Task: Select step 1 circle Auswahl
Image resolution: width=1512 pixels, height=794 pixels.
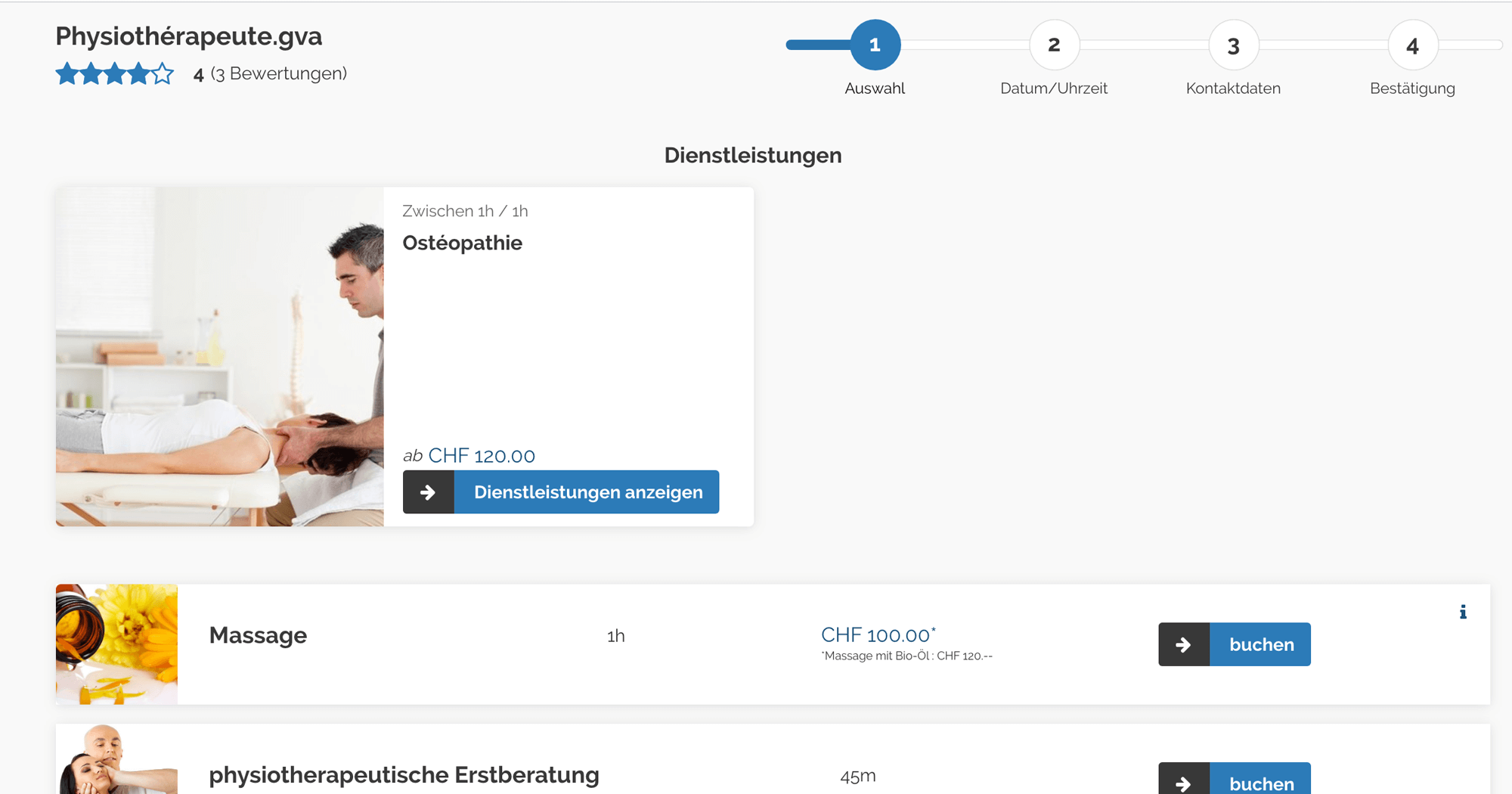Action: (x=875, y=45)
